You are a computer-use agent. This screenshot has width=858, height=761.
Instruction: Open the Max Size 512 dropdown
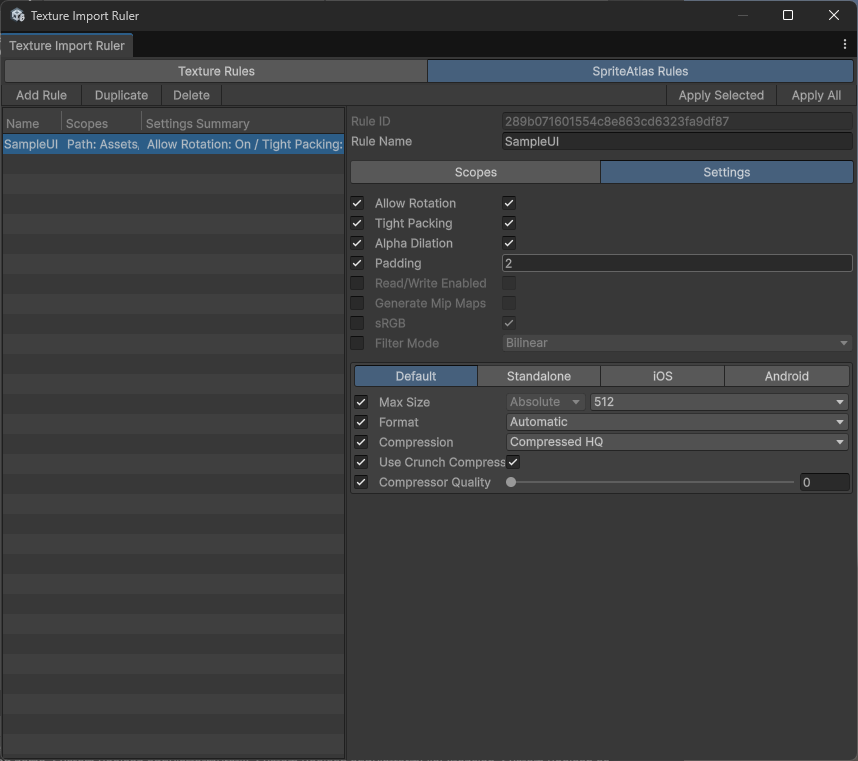point(719,402)
